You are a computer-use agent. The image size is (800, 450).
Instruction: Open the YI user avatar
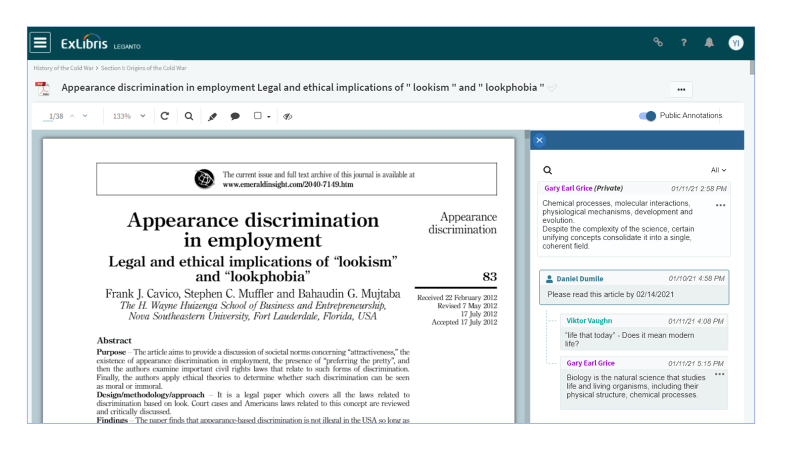point(736,42)
